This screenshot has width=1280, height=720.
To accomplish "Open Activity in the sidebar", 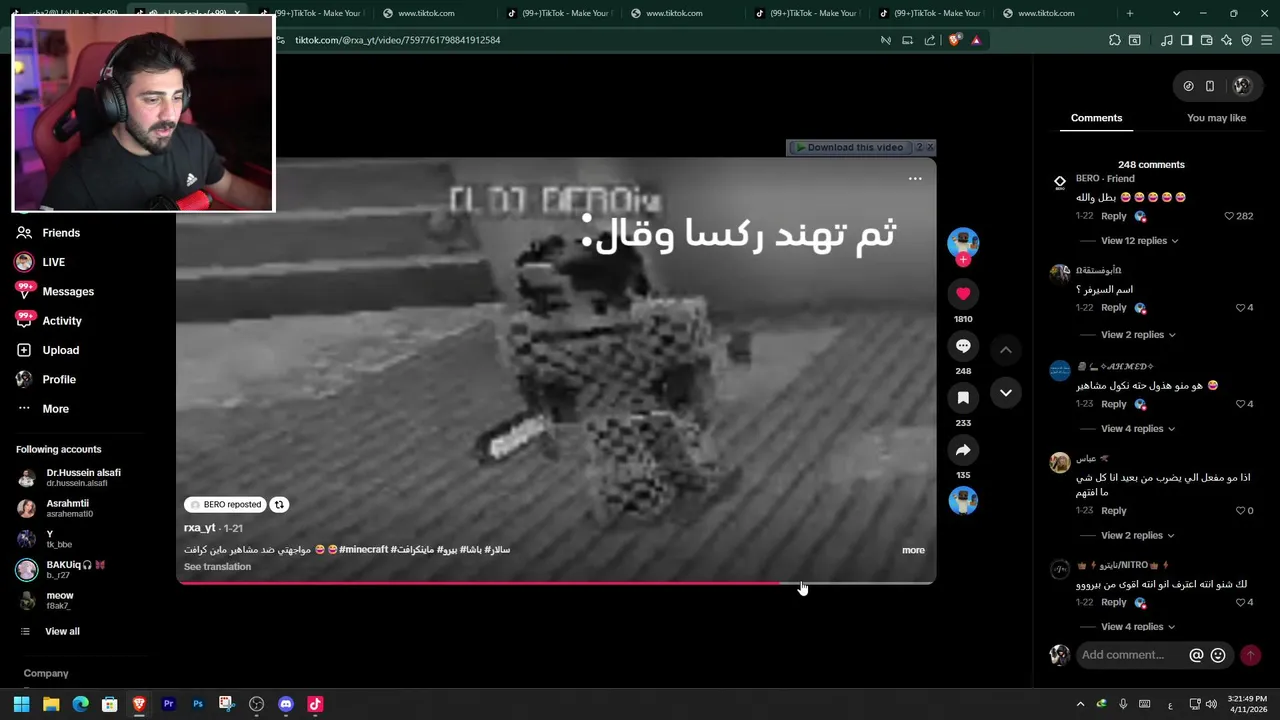I will (62, 321).
